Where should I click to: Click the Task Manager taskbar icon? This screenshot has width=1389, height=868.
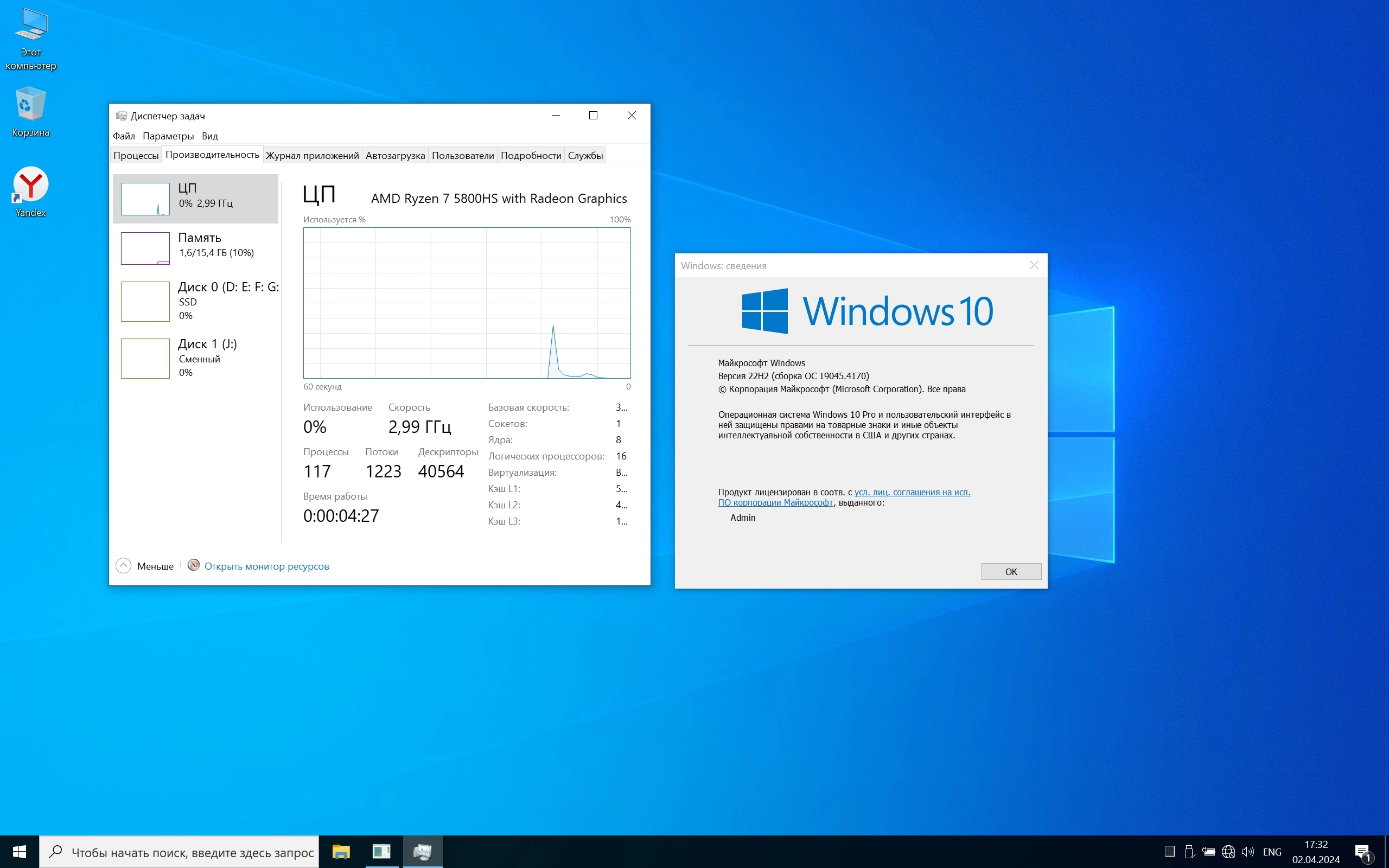(423, 851)
